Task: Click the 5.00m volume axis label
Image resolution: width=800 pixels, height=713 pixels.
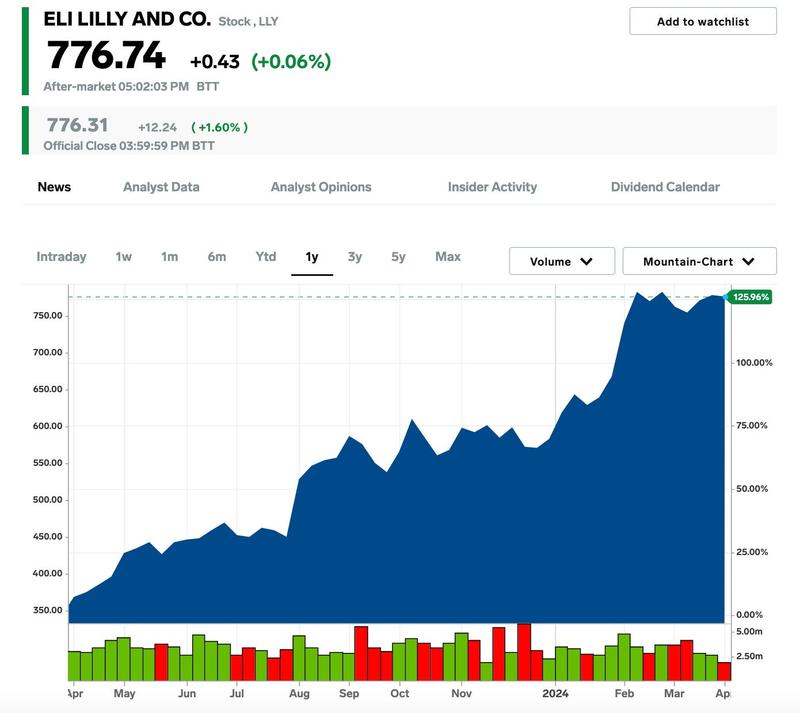Action: [x=749, y=632]
